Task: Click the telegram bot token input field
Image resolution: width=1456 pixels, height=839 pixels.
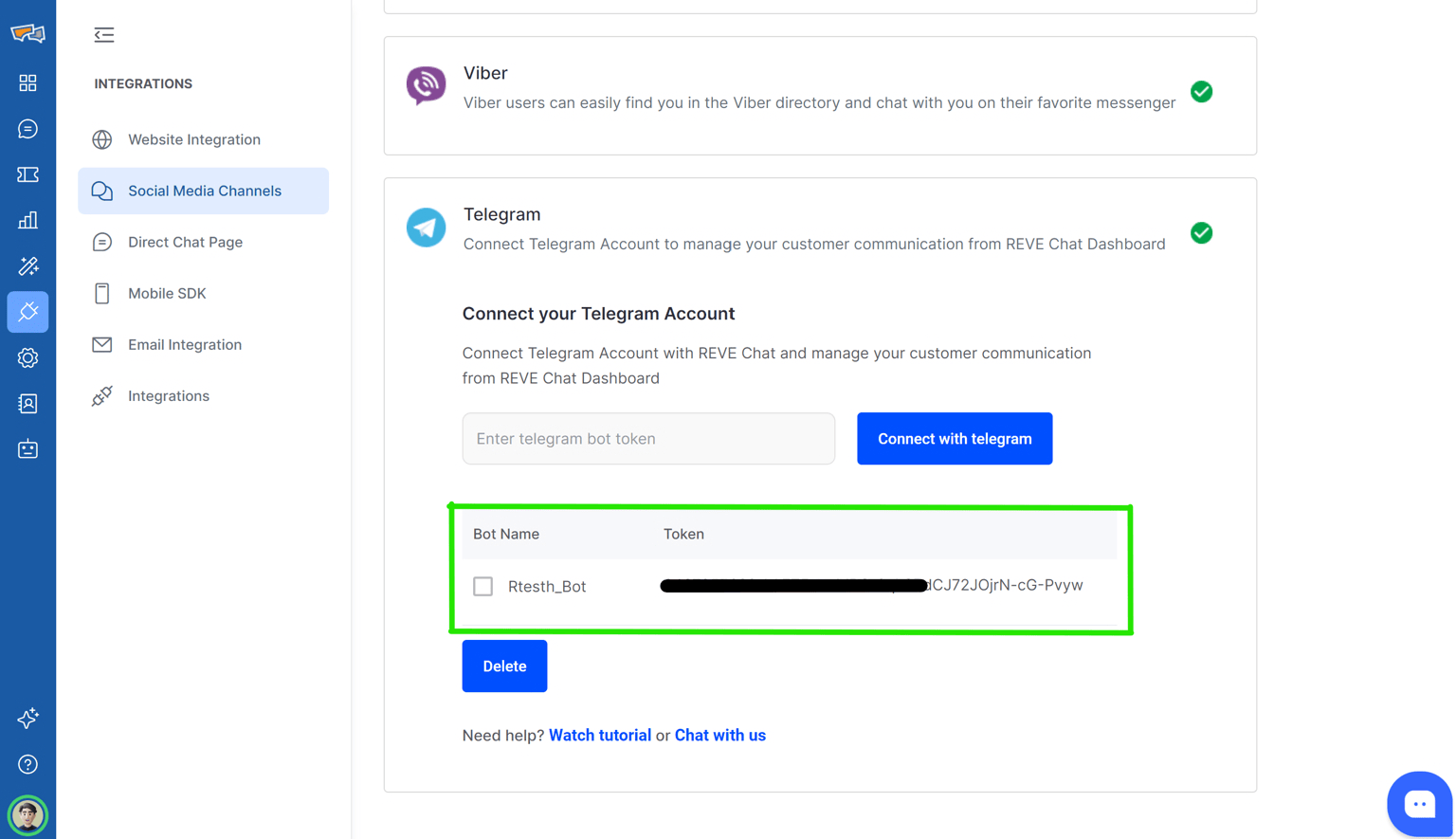Action: point(648,439)
